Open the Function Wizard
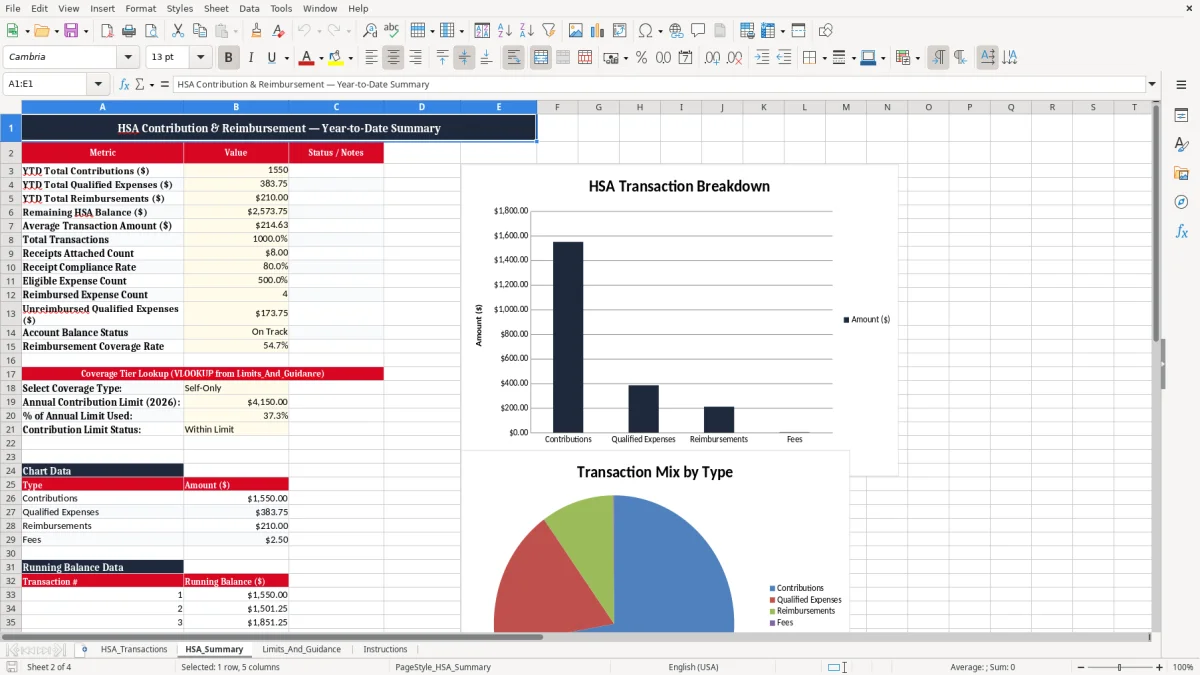 [124, 84]
